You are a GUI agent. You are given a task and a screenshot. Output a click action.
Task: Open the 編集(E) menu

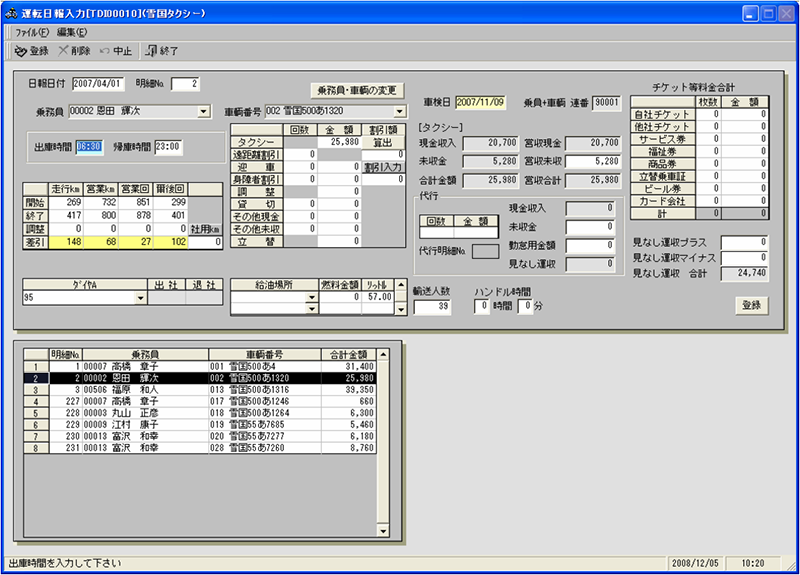coord(72,32)
